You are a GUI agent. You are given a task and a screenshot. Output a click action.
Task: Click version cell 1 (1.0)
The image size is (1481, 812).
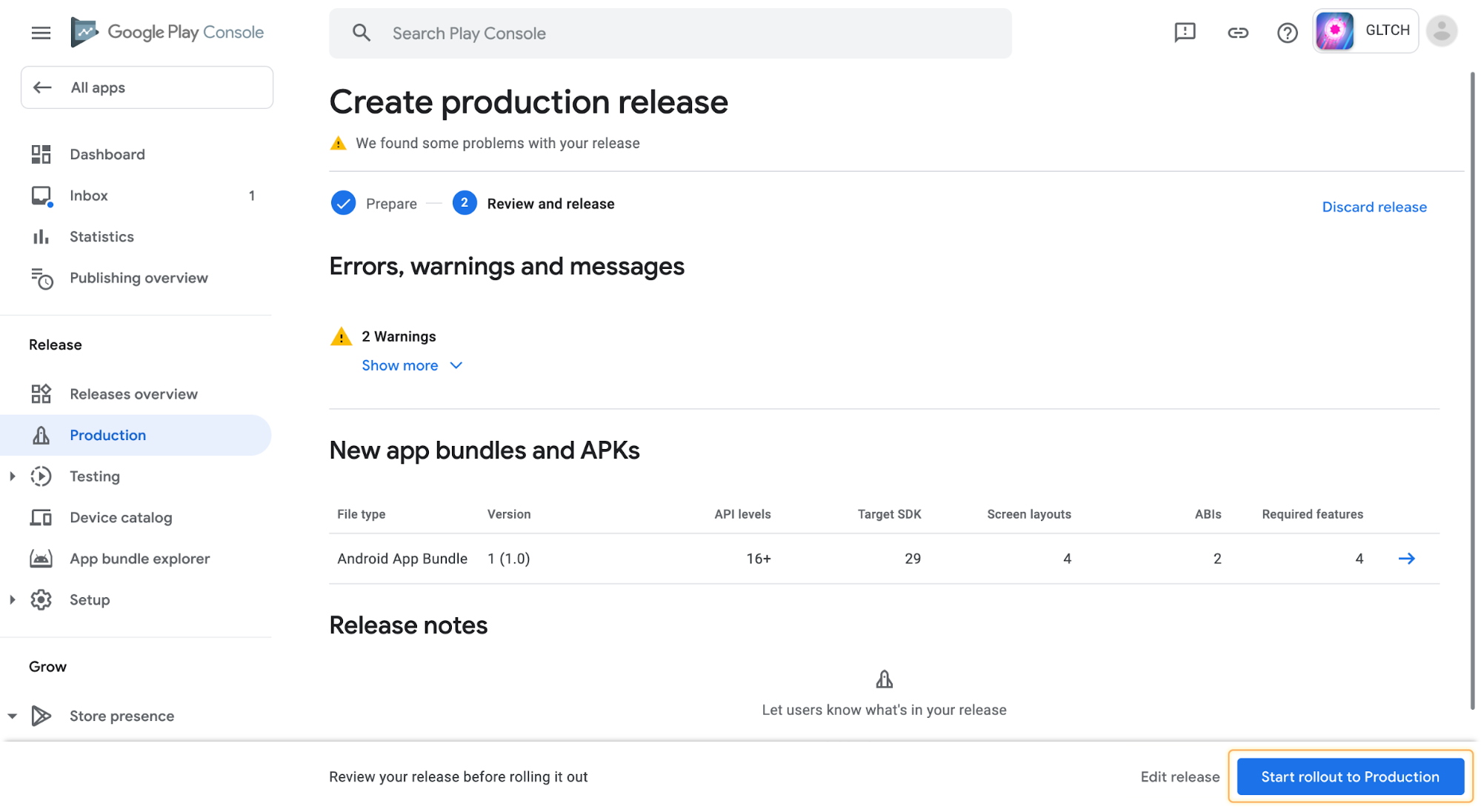click(508, 559)
